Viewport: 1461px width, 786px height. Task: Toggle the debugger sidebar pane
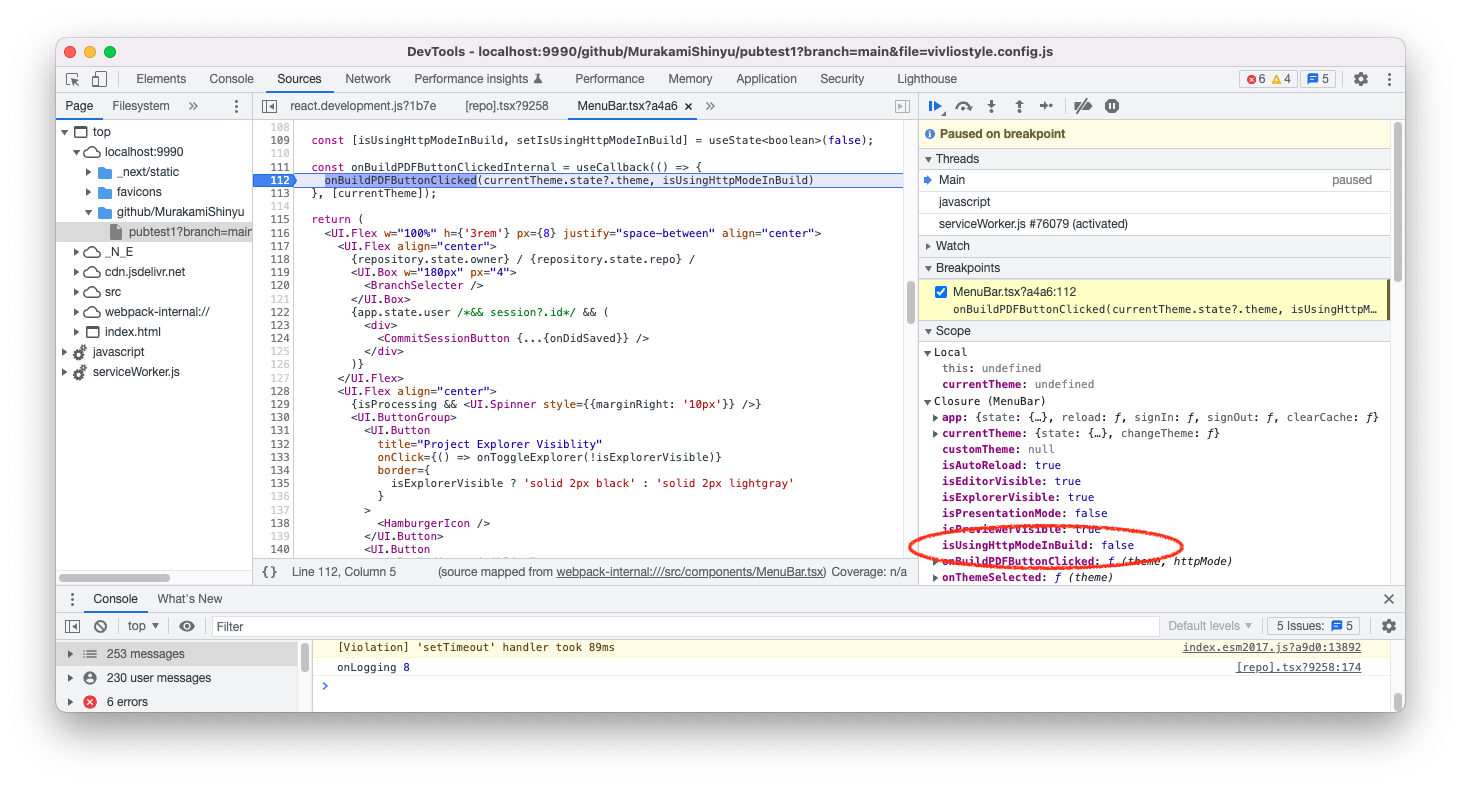[x=901, y=106]
